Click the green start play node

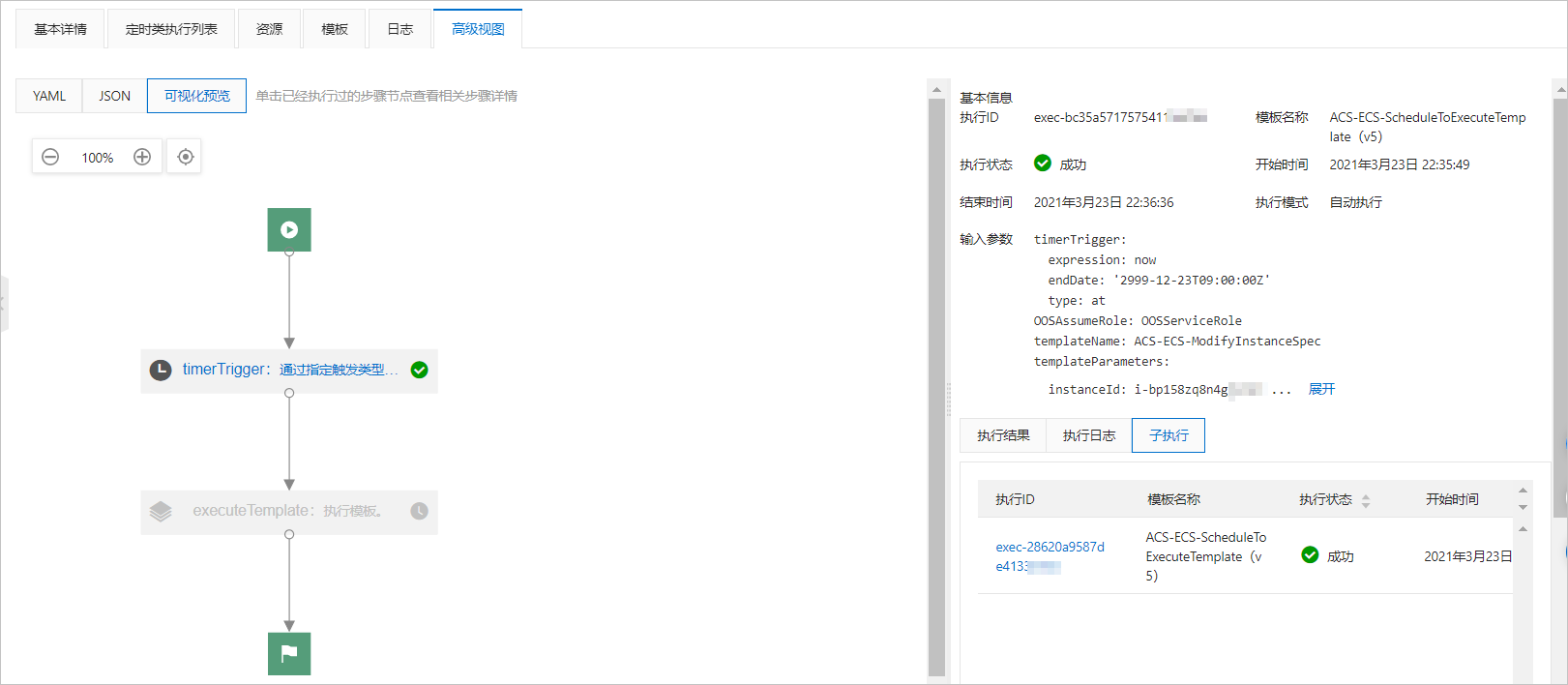[289, 229]
